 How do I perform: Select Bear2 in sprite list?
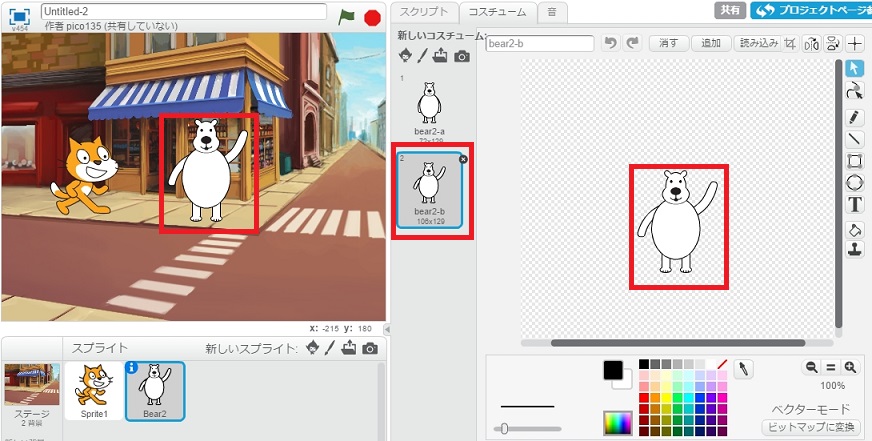click(x=155, y=390)
